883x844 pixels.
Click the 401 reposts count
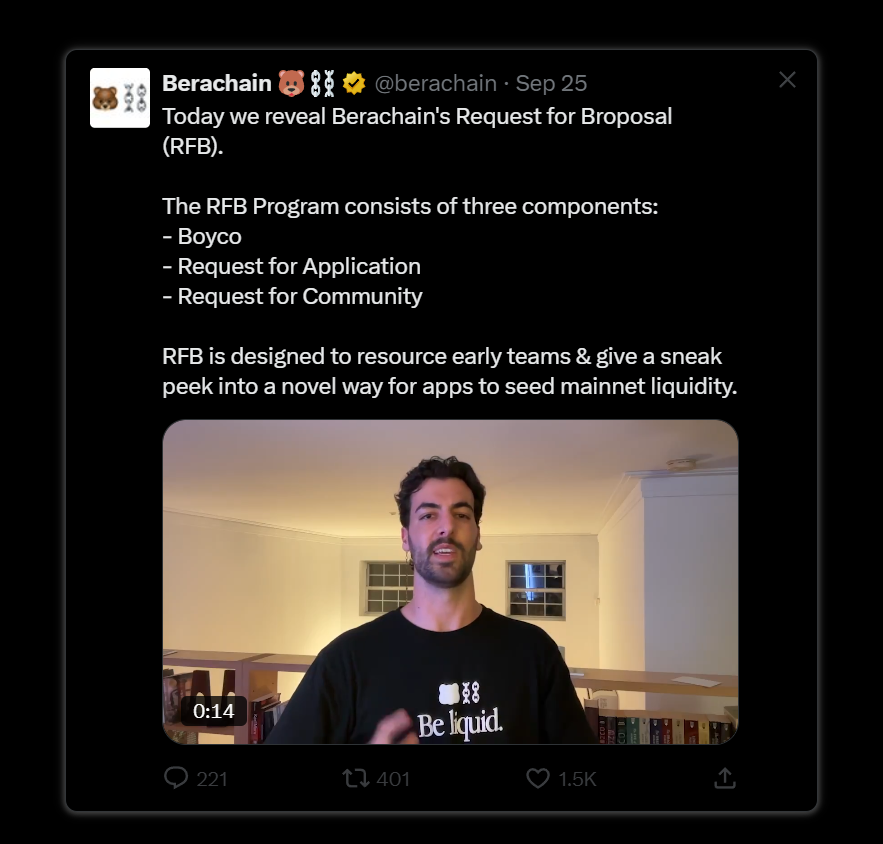393,779
